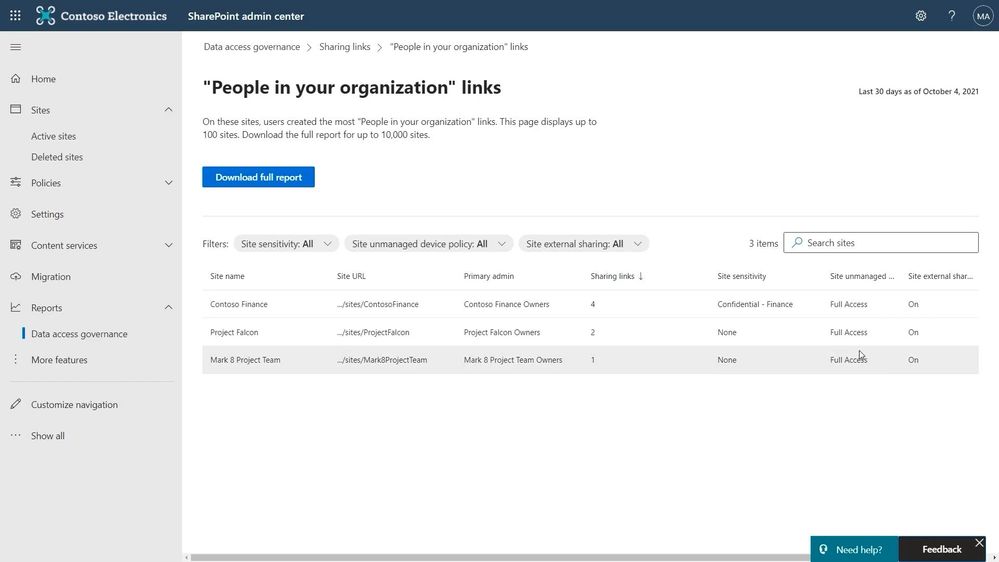The height and width of the screenshot is (562, 999).
Task: Click the Migration cloud icon
Action: [16, 277]
